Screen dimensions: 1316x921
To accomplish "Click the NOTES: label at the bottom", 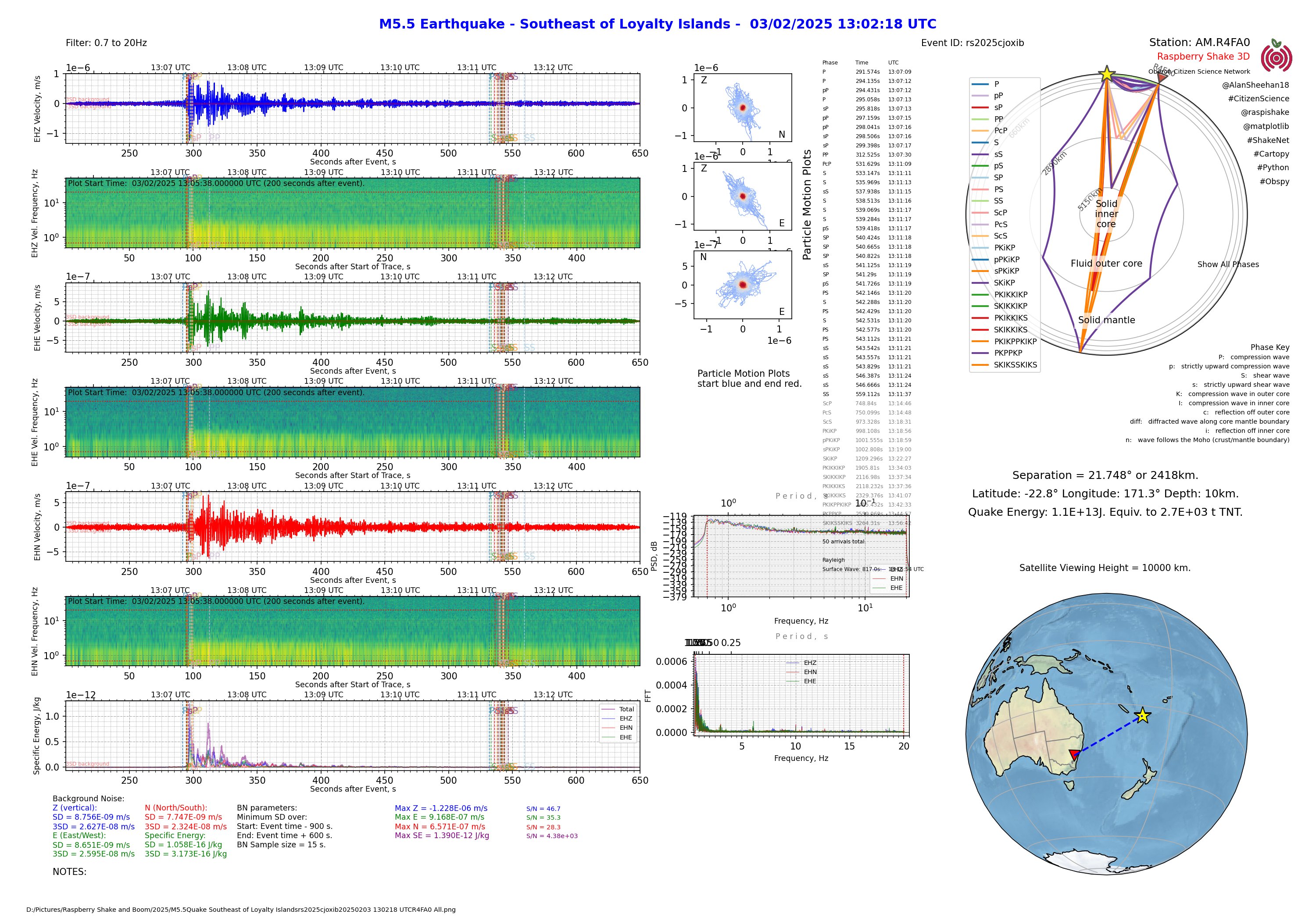I will point(69,872).
